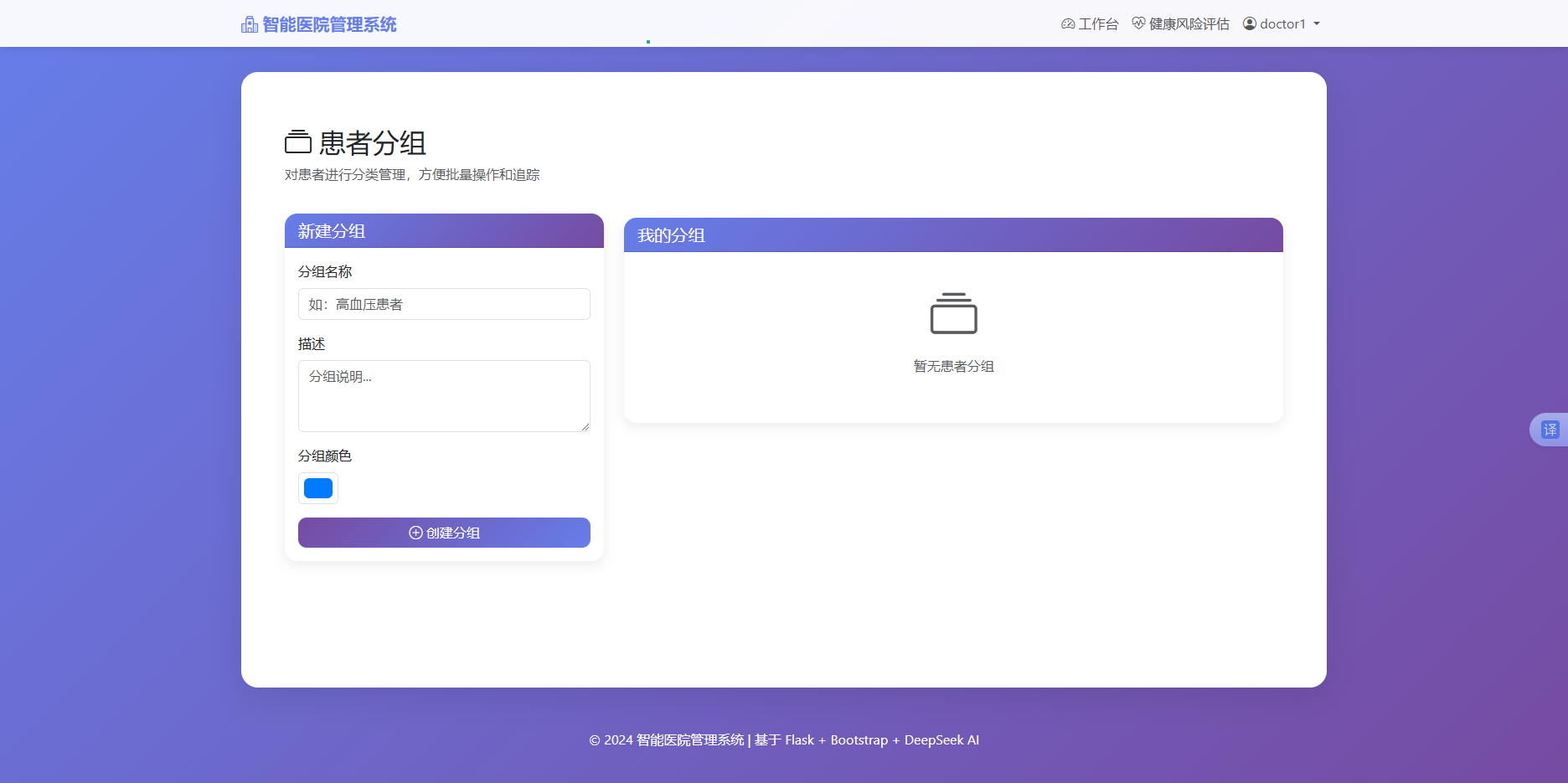Click the 创建分组 submit button
The height and width of the screenshot is (783, 1568).
[x=444, y=533]
